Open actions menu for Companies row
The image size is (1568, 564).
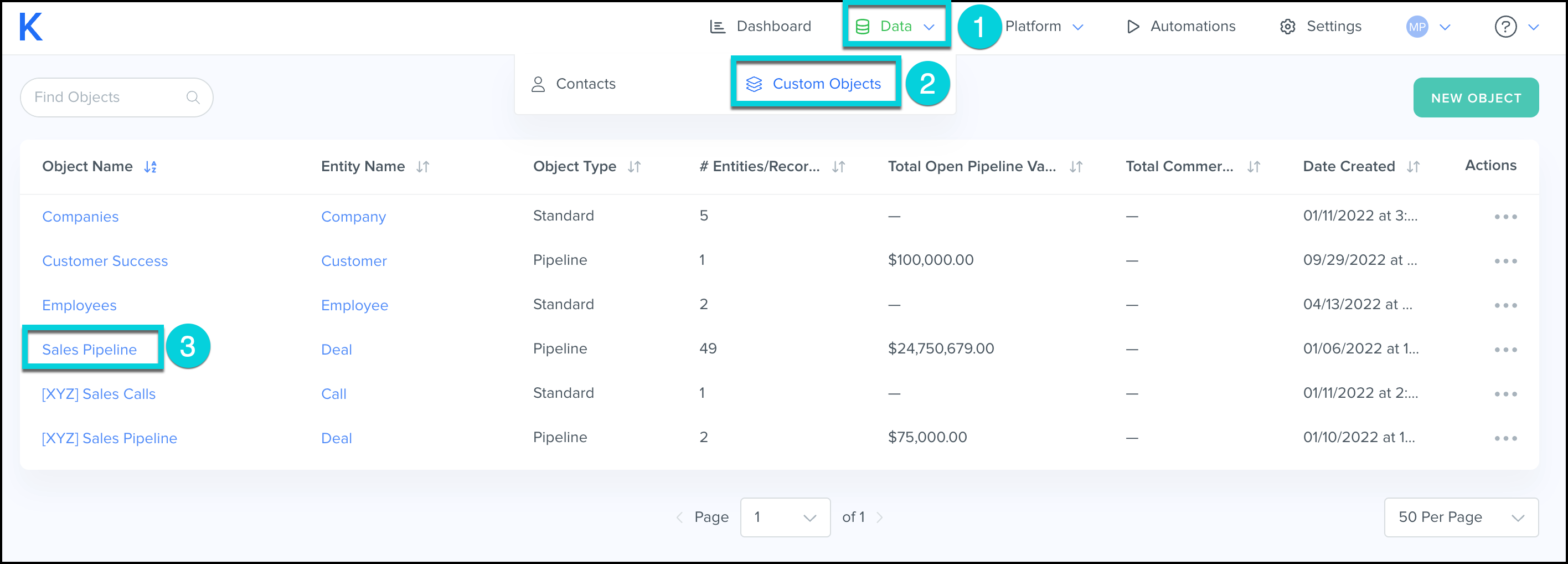point(1505,217)
